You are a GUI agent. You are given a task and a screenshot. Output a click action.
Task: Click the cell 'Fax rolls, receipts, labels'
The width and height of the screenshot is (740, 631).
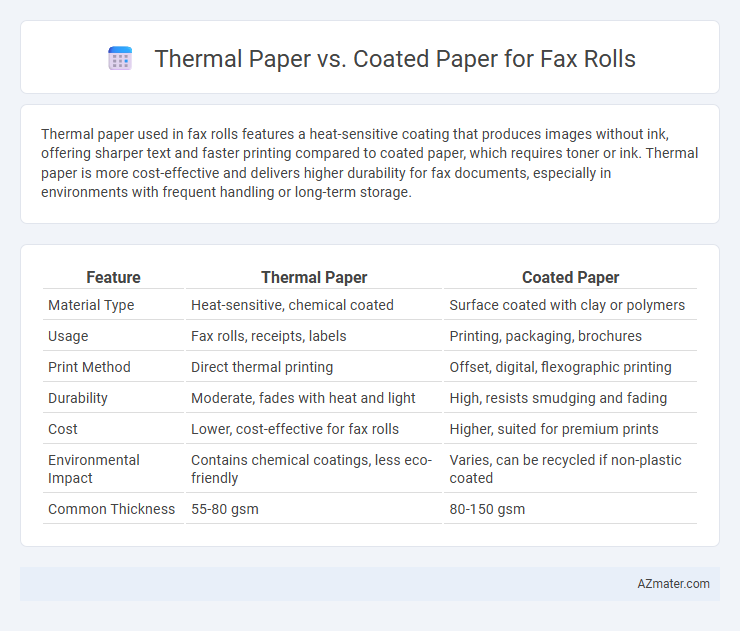click(269, 336)
